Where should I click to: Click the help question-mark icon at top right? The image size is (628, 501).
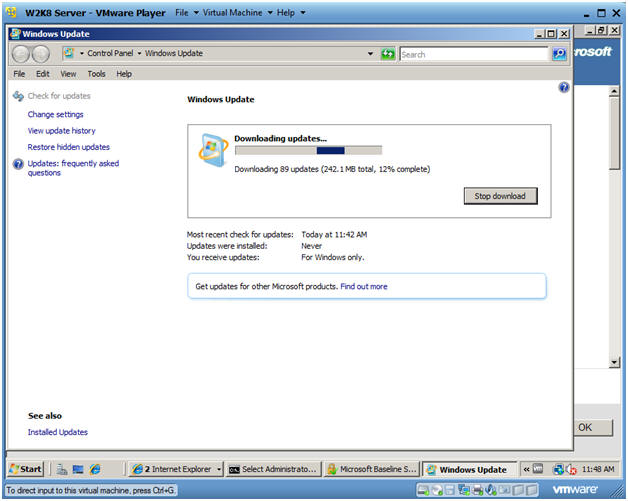coord(564,87)
